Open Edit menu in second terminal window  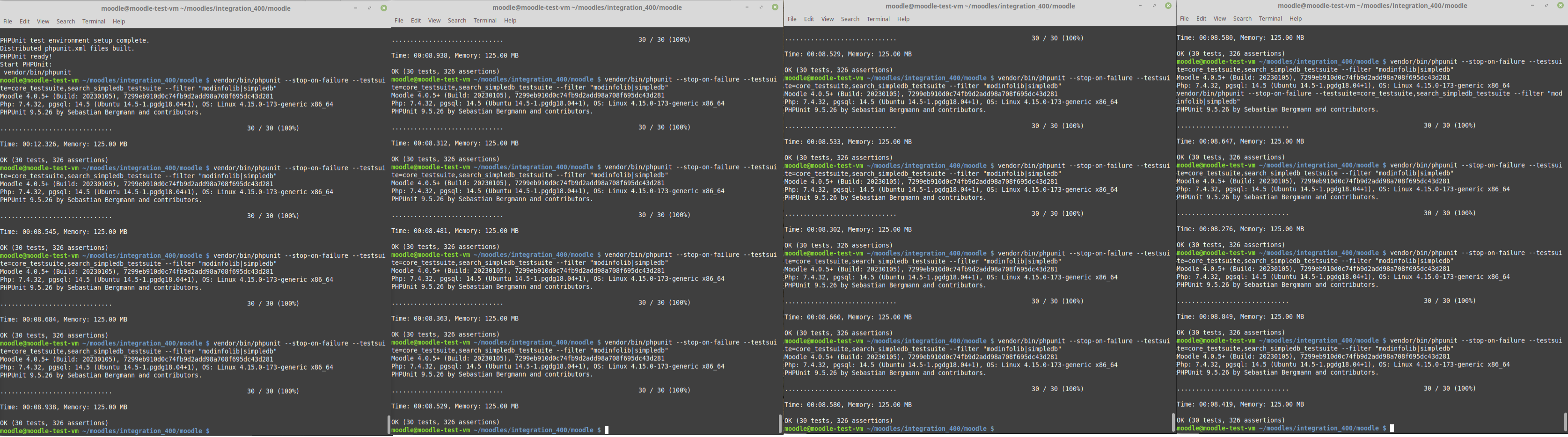pyautogui.click(x=416, y=21)
